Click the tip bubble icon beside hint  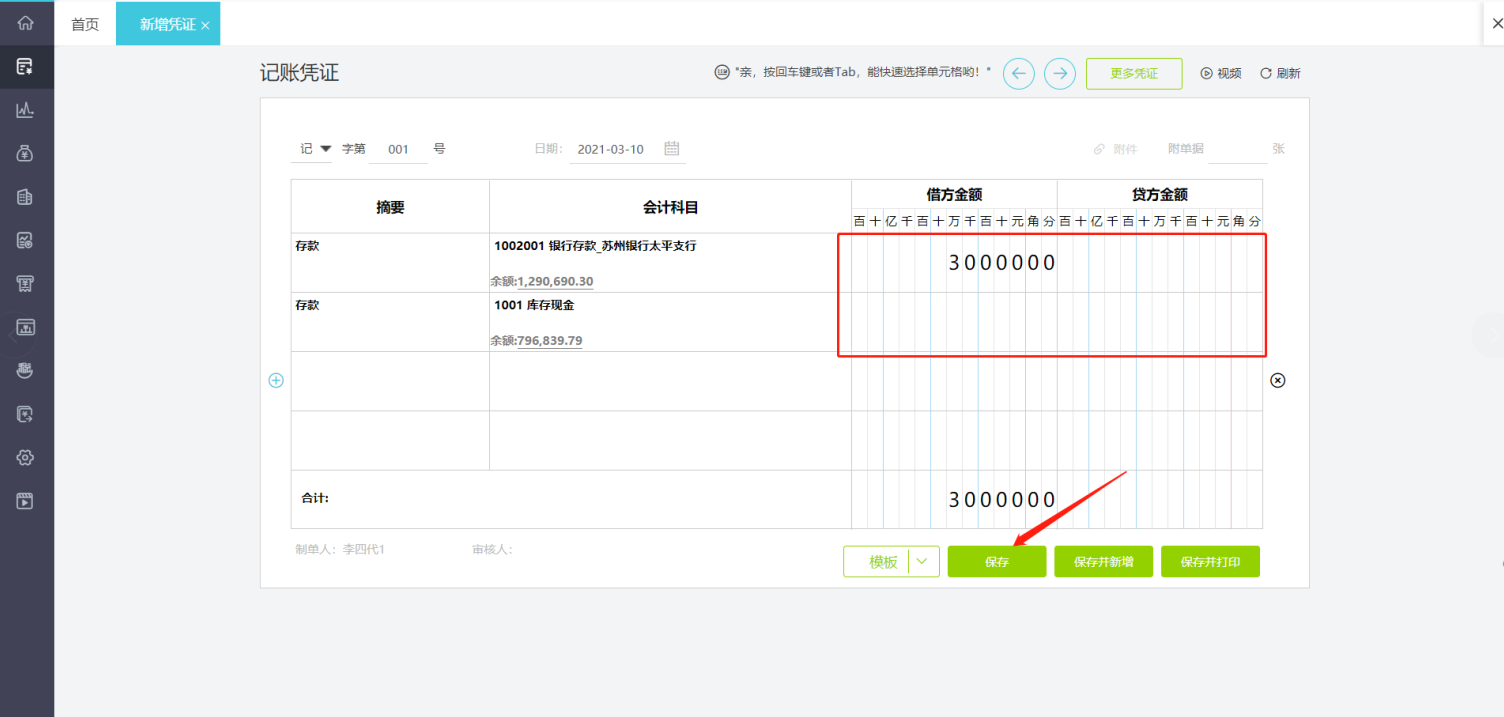point(721,72)
